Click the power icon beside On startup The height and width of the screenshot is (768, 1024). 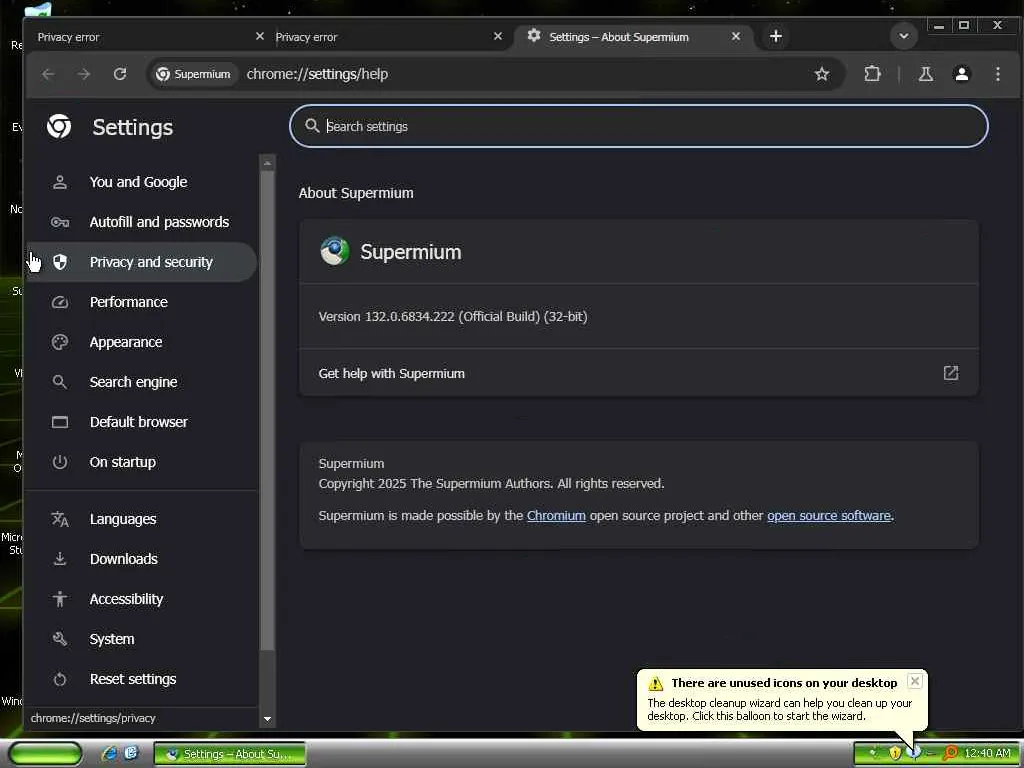pyautogui.click(x=59, y=462)
